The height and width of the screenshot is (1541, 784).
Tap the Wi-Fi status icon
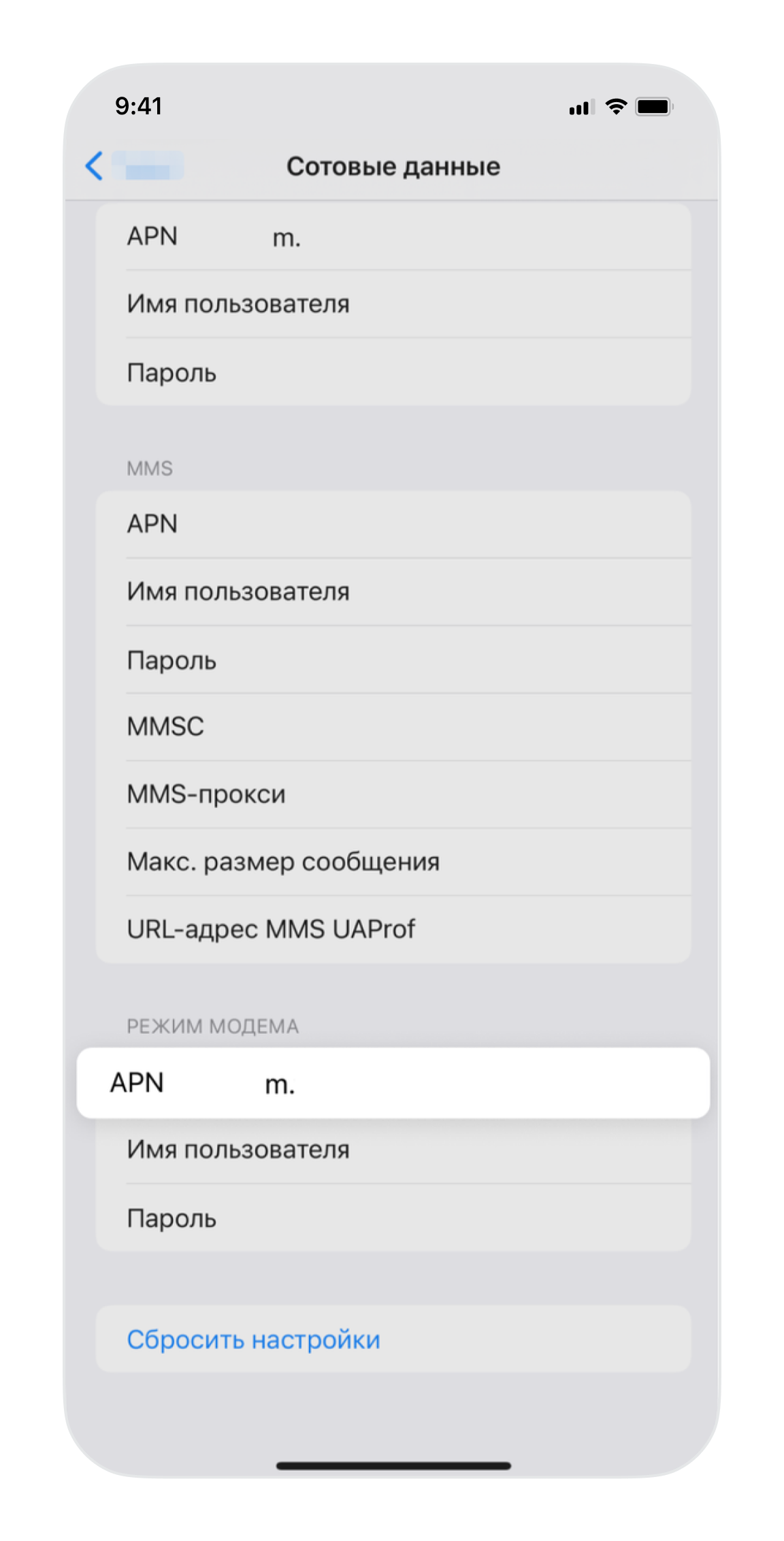coord(616,107)
